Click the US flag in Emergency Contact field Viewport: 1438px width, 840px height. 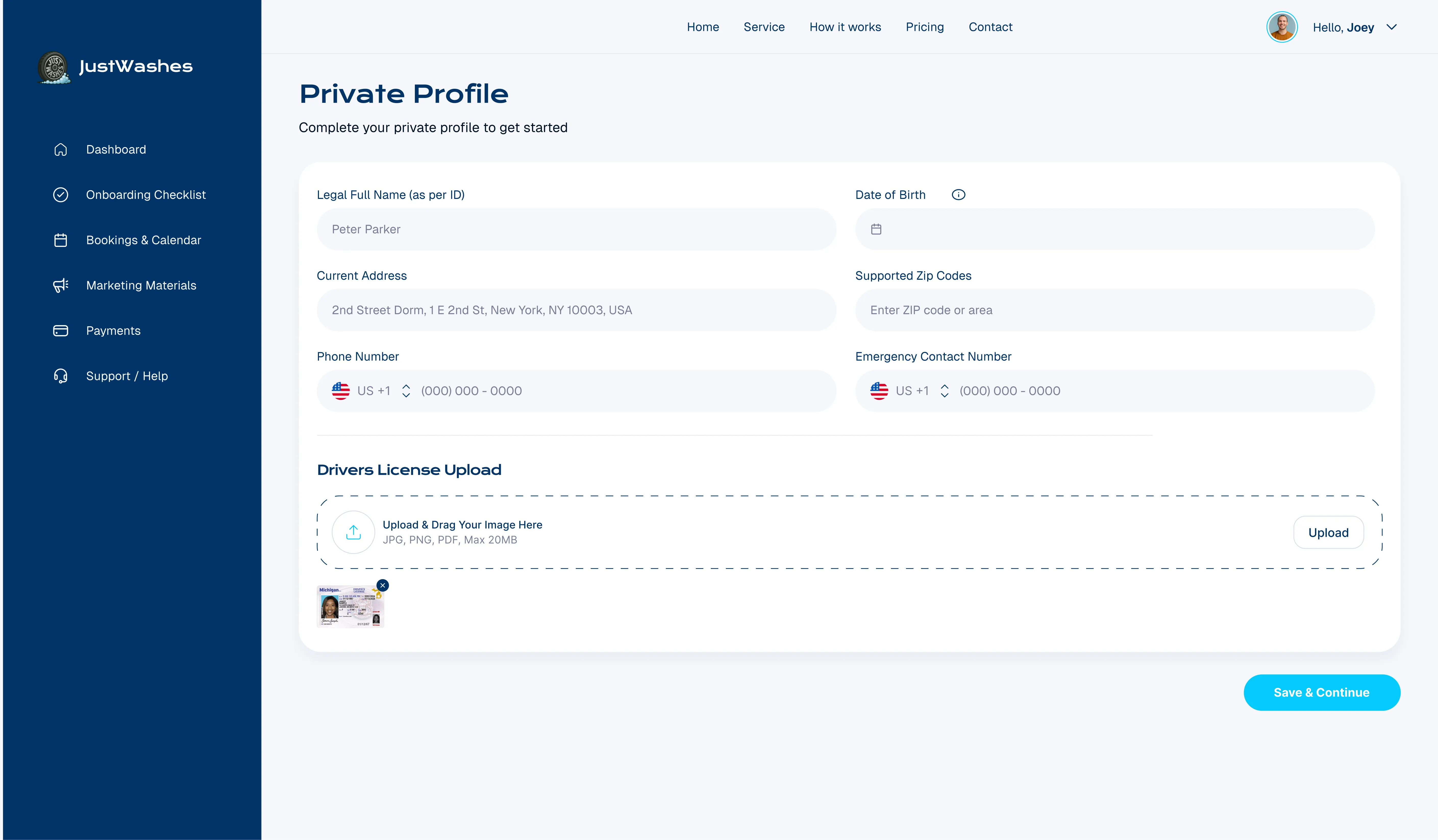coord(879,391)
